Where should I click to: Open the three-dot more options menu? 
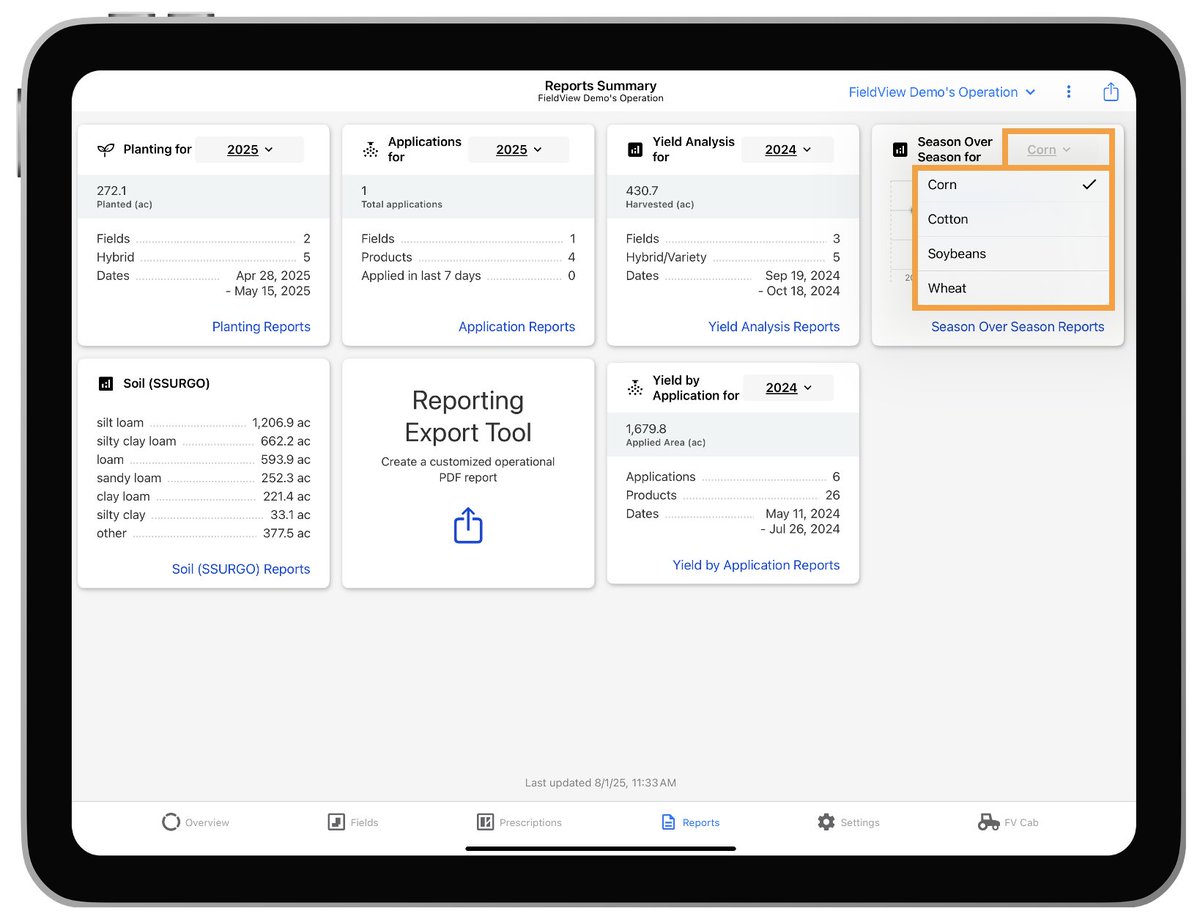pyautogui.click(x=1068, y=92)
